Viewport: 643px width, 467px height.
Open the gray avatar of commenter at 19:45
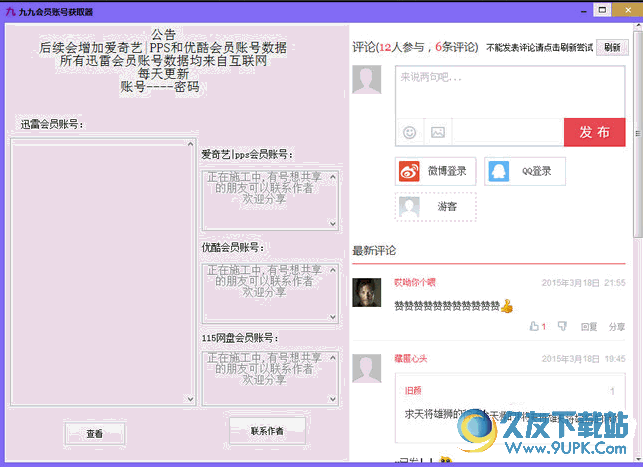click(367, 369)
